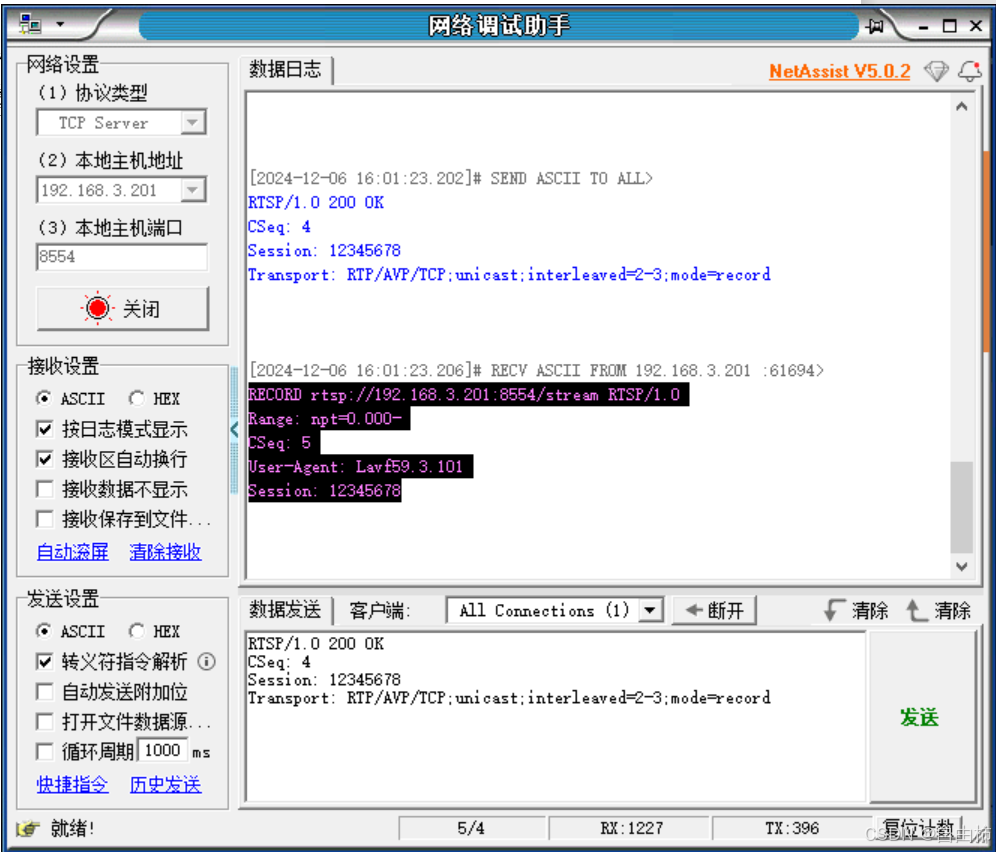996x852 pixels.
Task: Open the diamond VIP icon
Action: pos(936,71)
